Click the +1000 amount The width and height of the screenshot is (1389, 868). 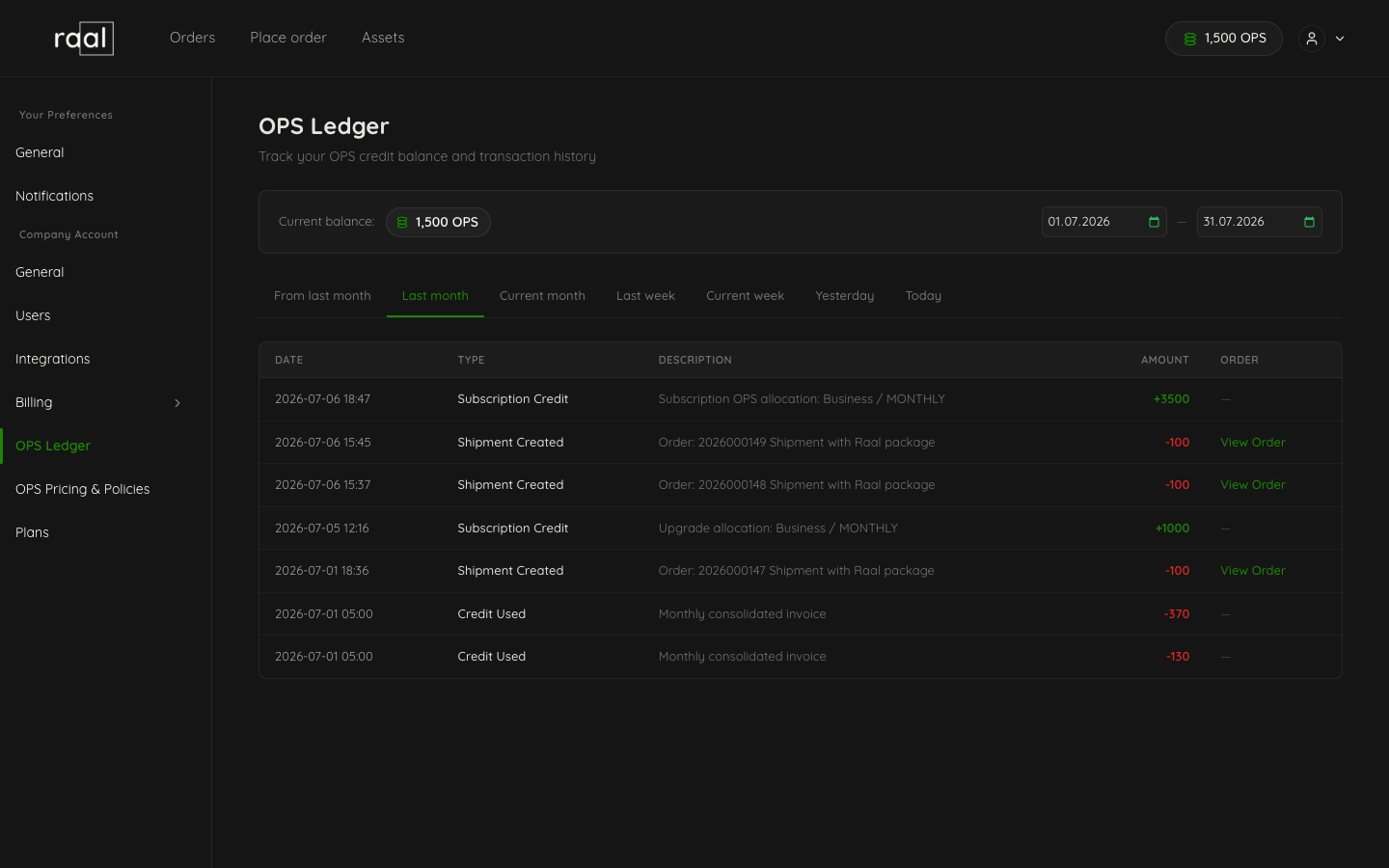point(1172,529)
